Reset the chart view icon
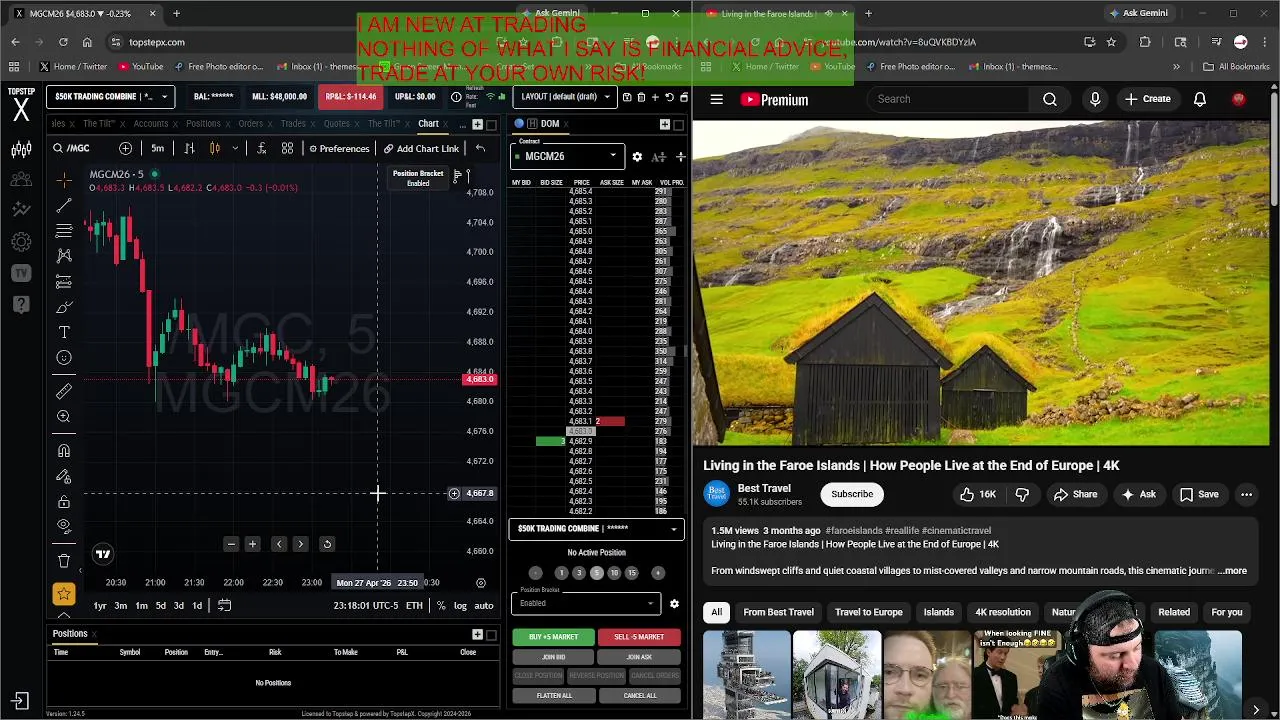This screenshot has width=1280, height=720. (x=326, y=544)
